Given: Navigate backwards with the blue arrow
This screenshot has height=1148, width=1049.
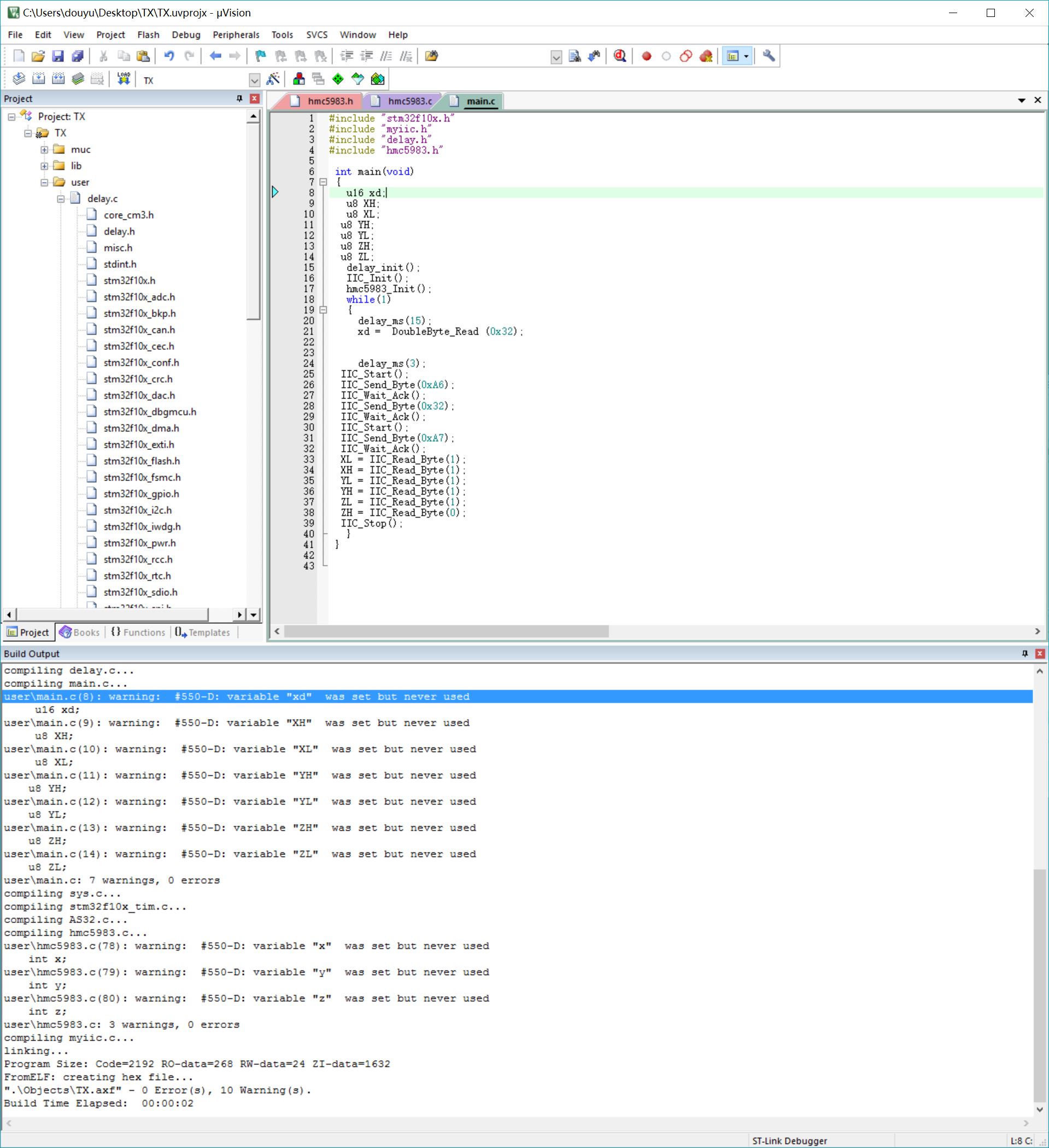Looking at the screenshot, I should (215, 56).
